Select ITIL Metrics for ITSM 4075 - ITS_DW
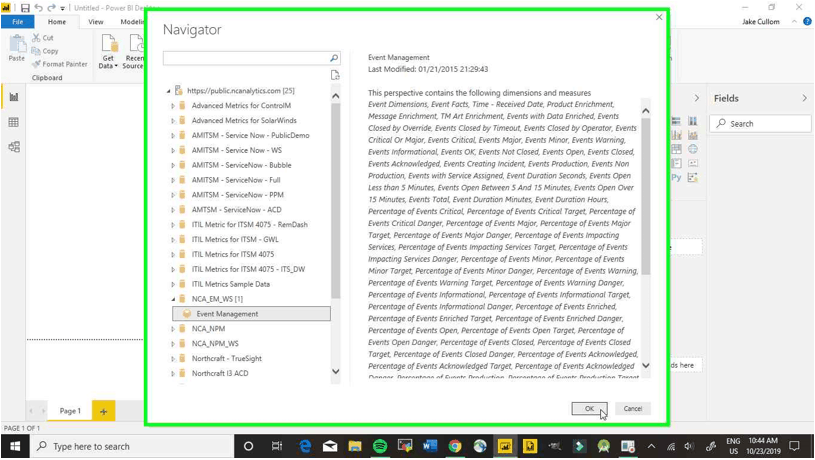The width and height of the screenshot is (815, 460). pos(248,269)
